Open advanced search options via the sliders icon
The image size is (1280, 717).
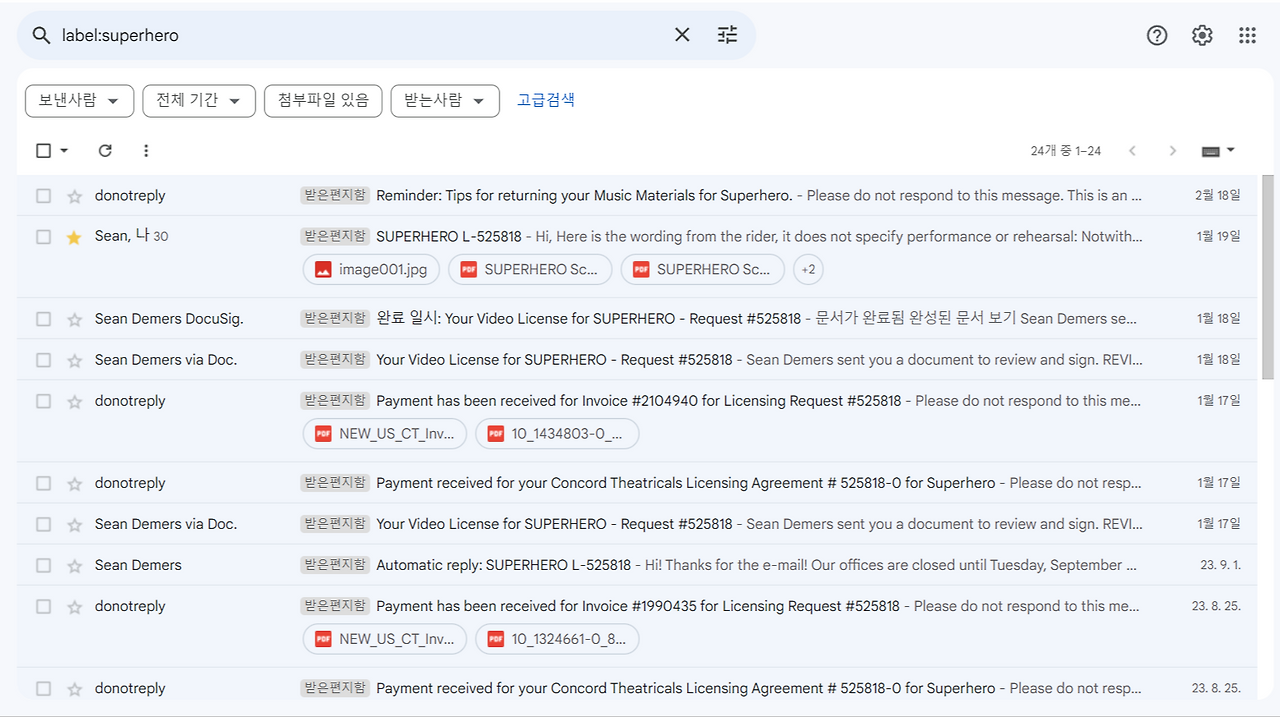[x=727, y=34]
